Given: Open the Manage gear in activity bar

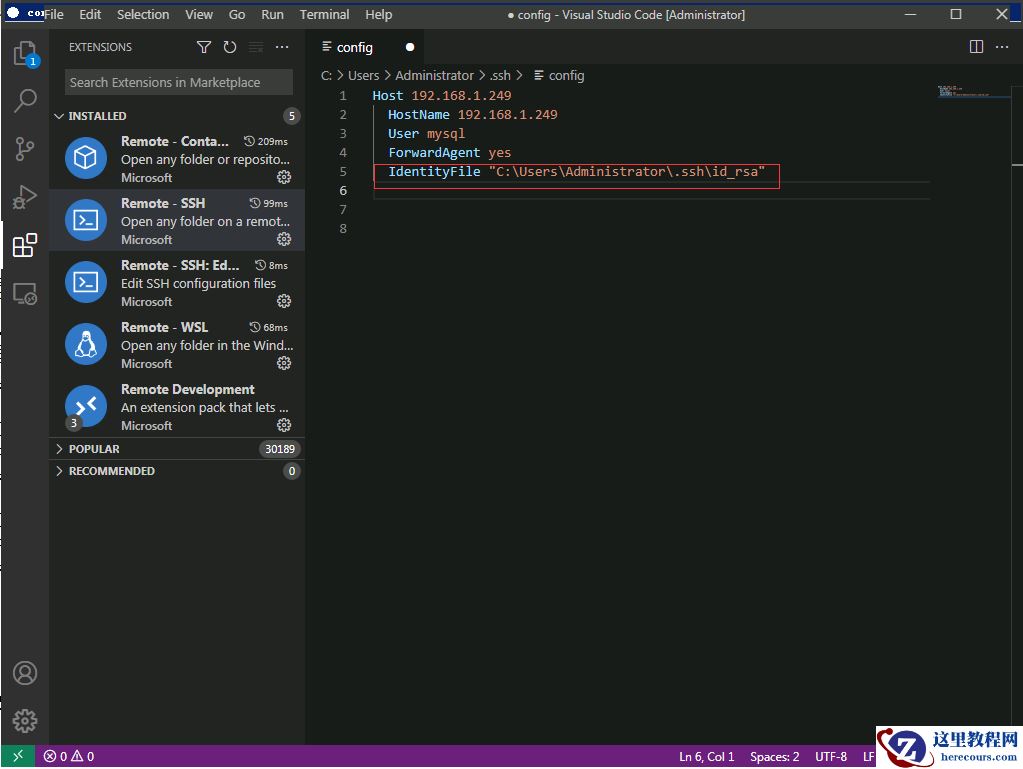Looking at the screenshot, I should (x=25, y=720).
